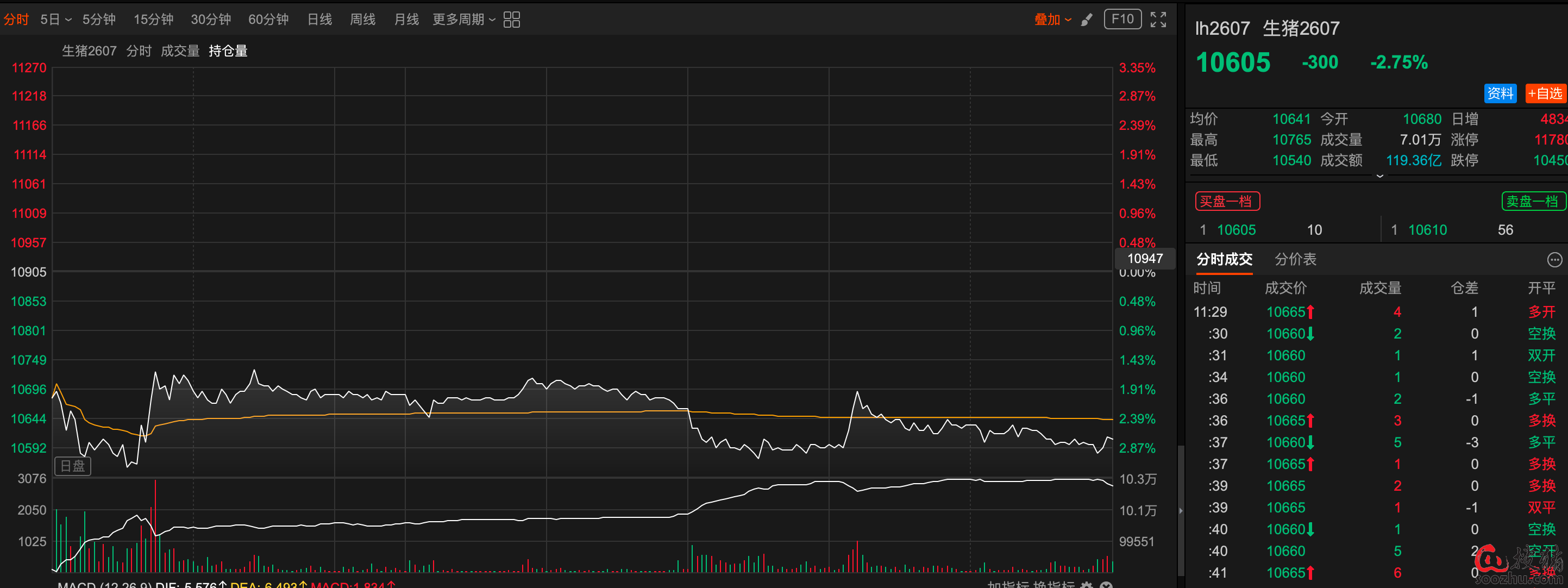Open the multi-chart grid layout icon
The image size is (1568, 588).
511,20
